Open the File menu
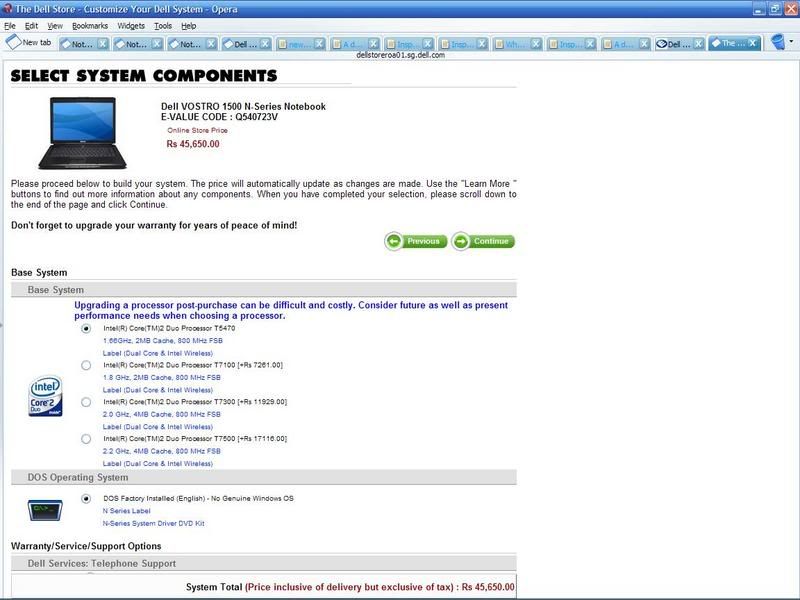This screenshot has width=800, height=600. point(10,26)
